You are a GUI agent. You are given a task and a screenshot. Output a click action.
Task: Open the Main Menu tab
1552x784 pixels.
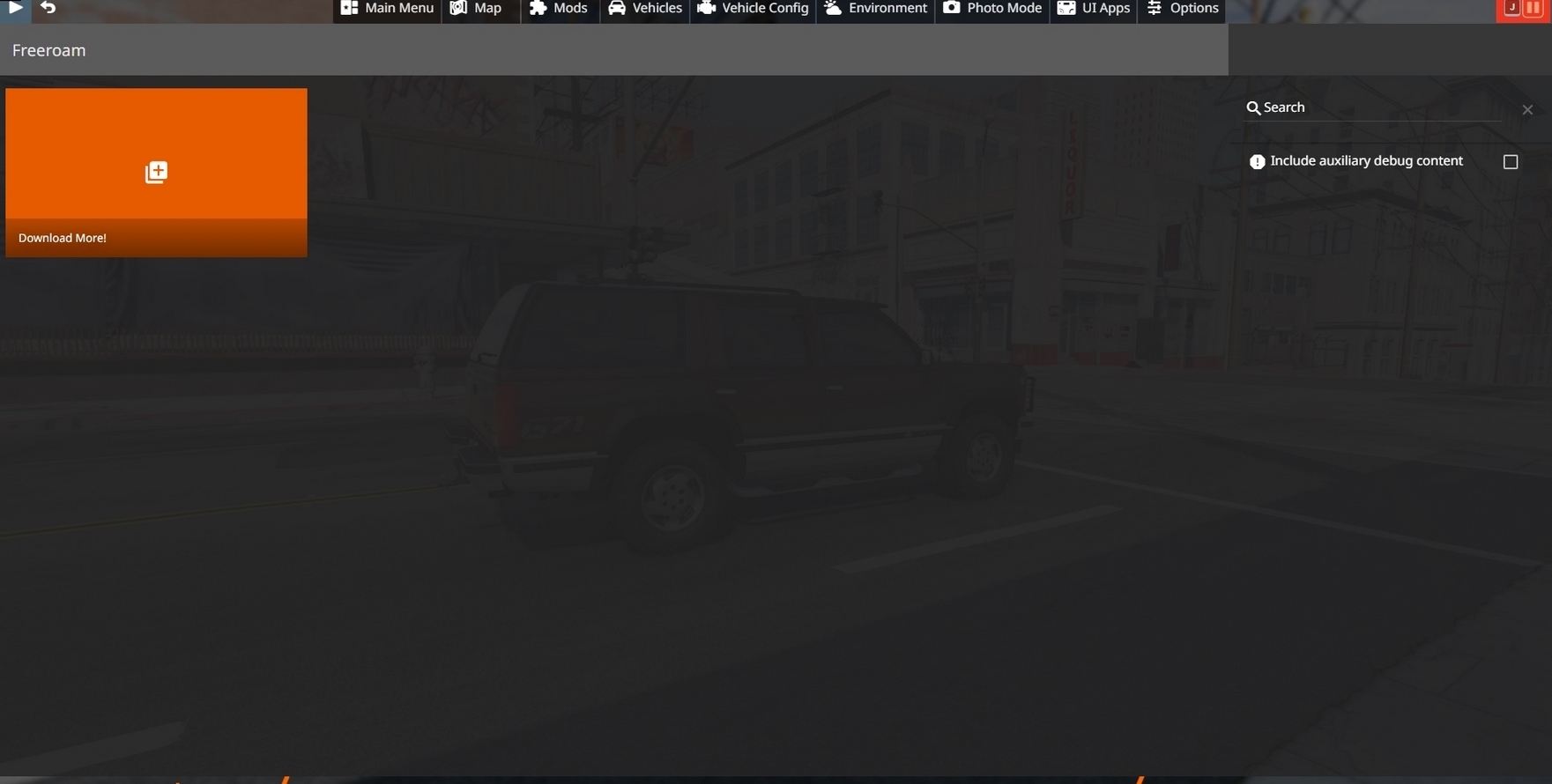click(x=387, y=9)
